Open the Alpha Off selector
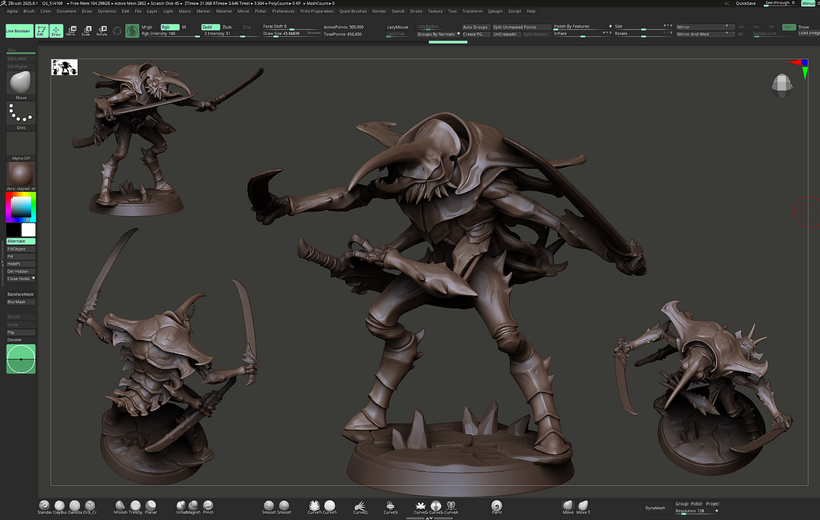This screenshot has width=820, height=520. (x=21, y=145)
